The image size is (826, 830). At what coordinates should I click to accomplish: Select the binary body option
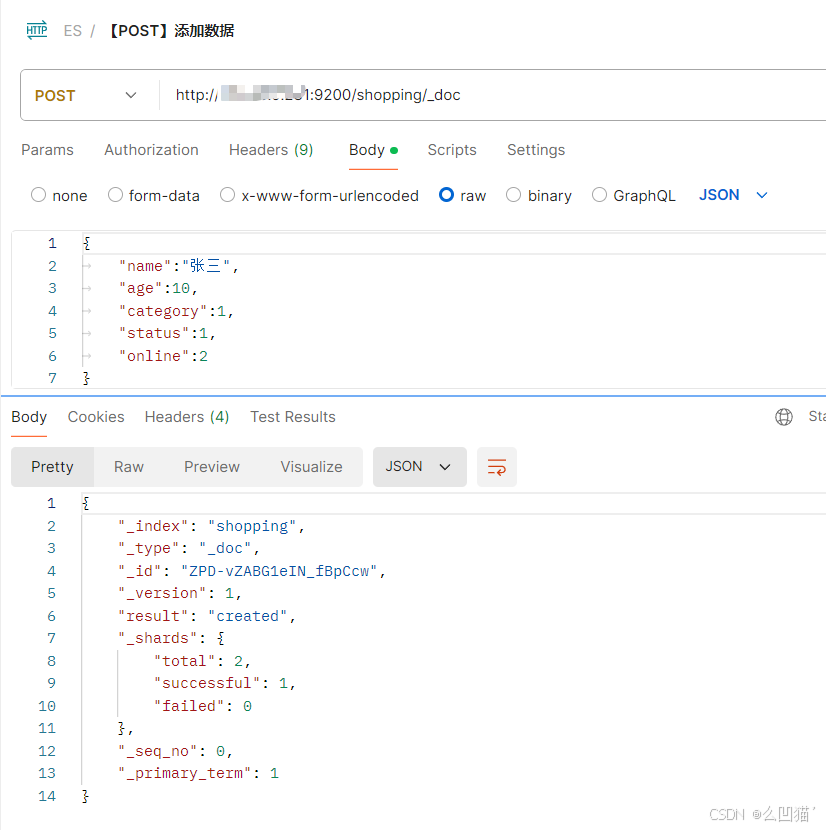[514, 195]
